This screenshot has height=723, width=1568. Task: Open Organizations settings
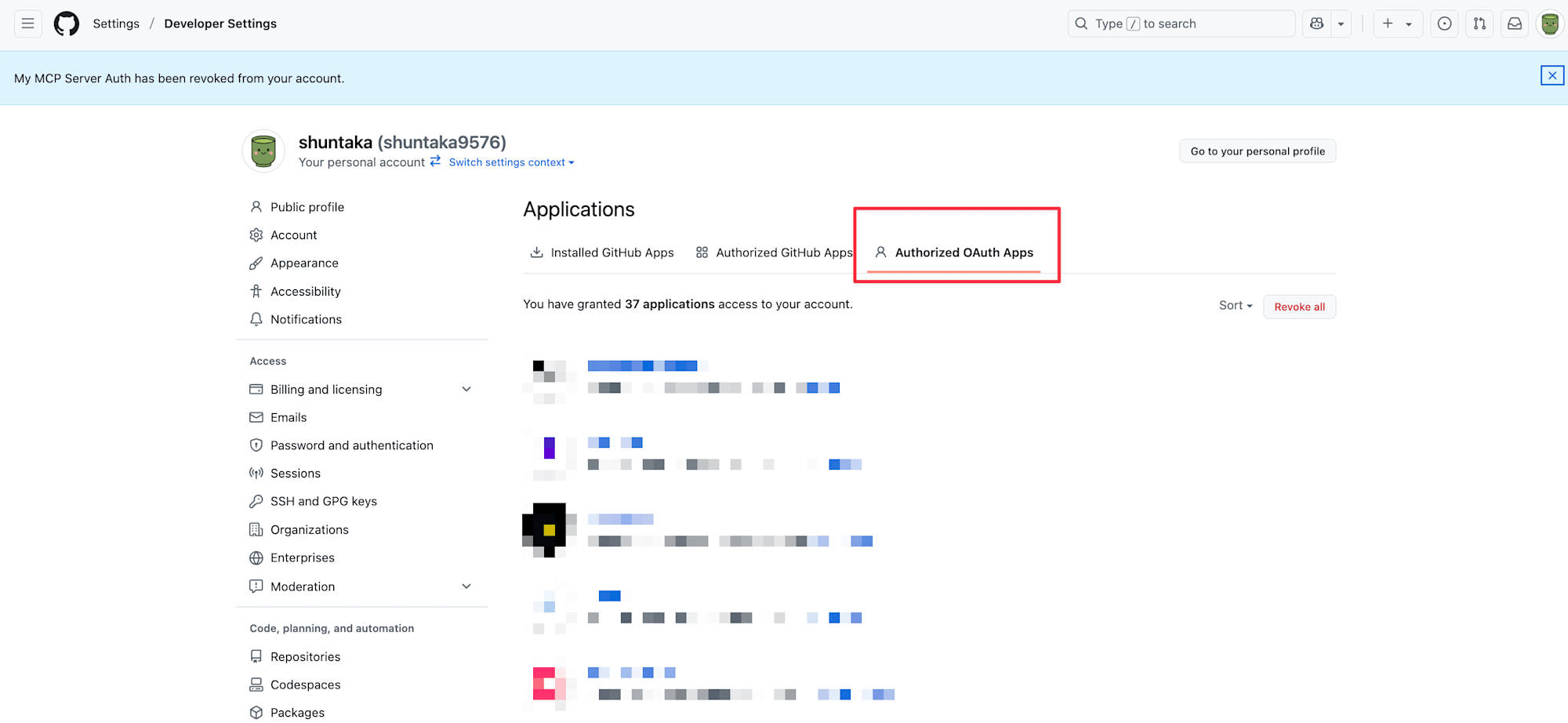tap(309, 530)
